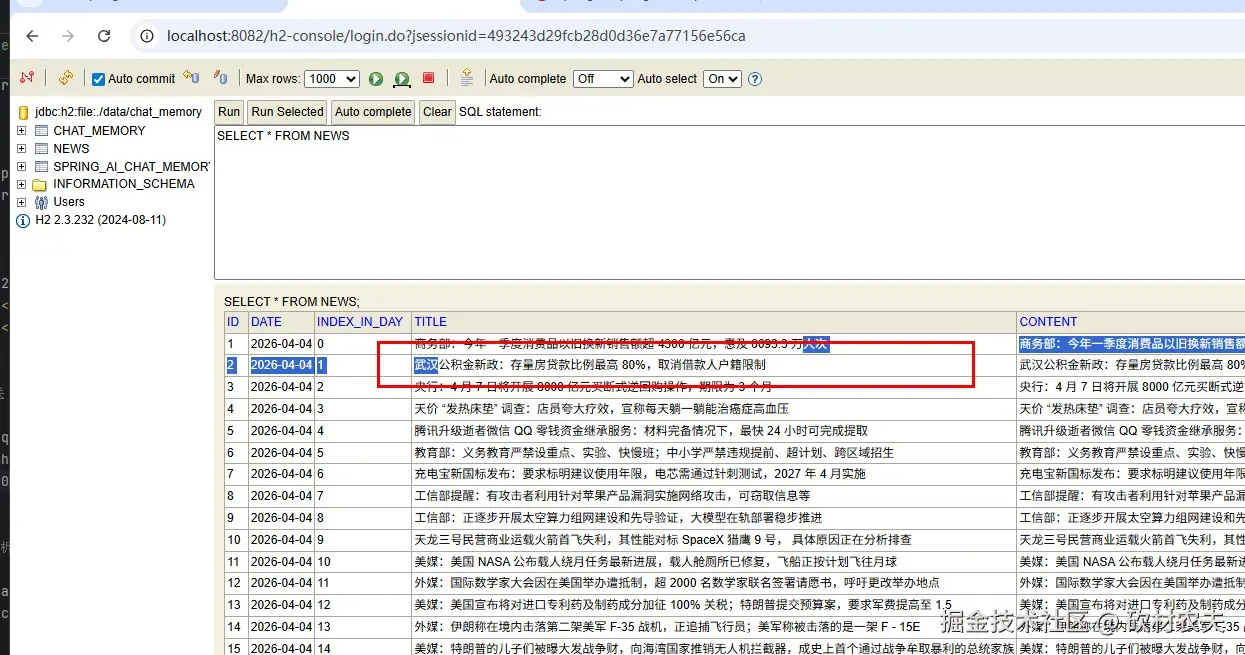Click the Command history icon
The image size is (1245, 655).
[467, 78]
